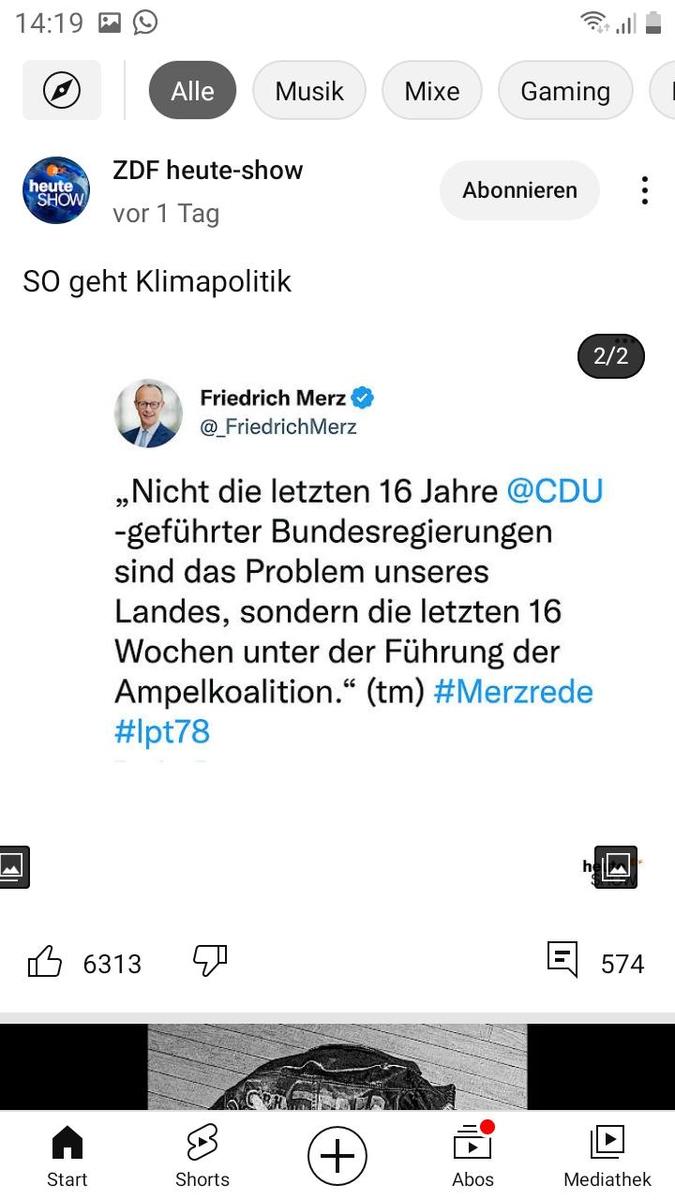Like the post with thumbs up
The height and width of the screenshot is (1200, 675).
(45, 963)
